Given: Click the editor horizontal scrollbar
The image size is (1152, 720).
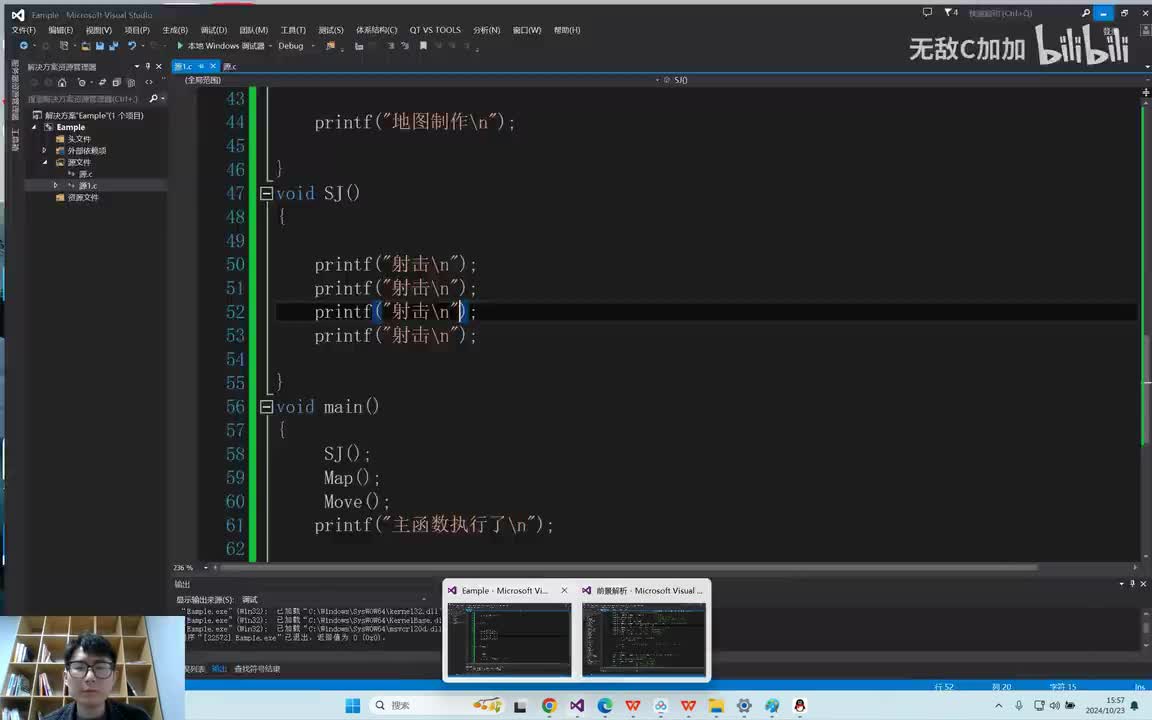Looking at the screenshot, I should point(628,567).
